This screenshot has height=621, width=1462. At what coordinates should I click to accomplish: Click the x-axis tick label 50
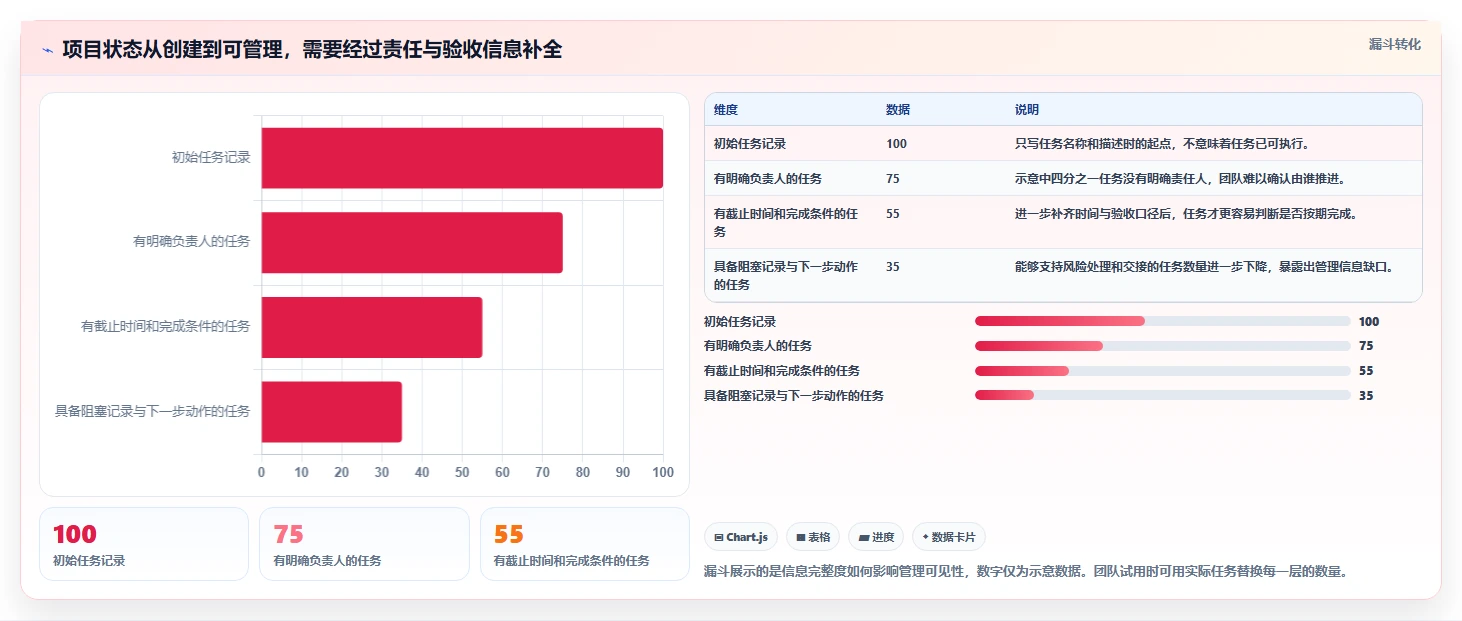click(462, 472)
